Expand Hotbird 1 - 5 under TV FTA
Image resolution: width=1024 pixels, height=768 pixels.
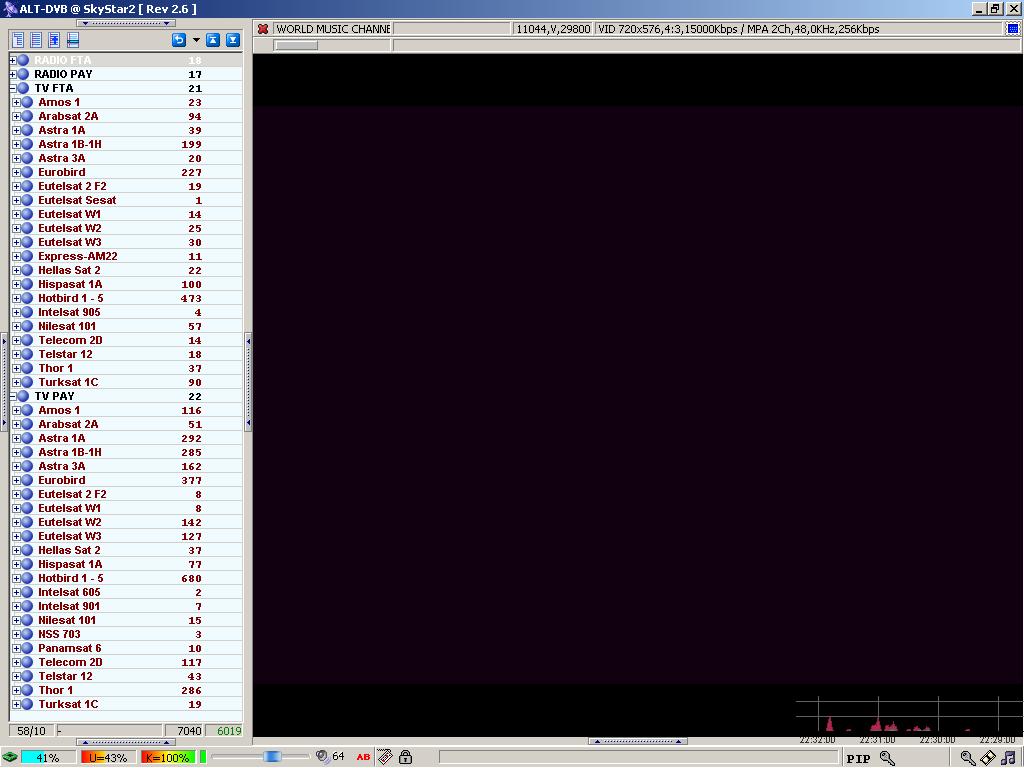click(17, 298)
